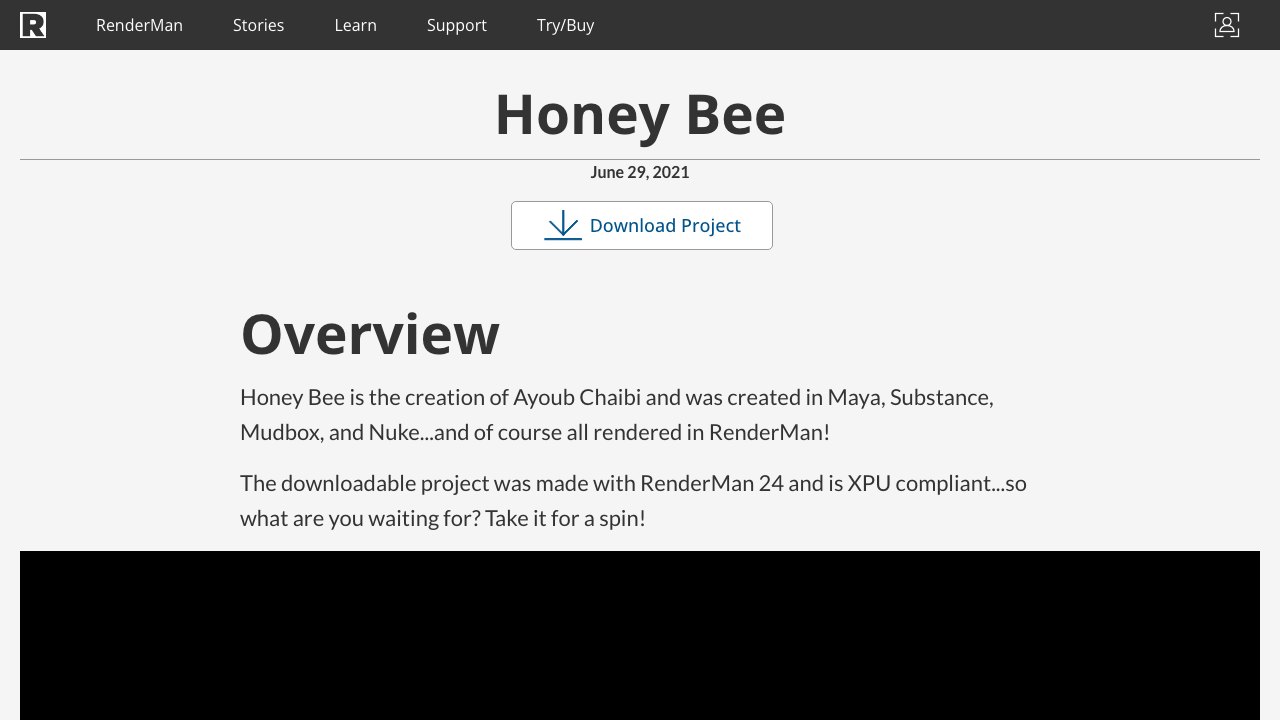Image resolution: width=1280 pixels, height=720 pixels.
Task: Open the RenderMan menu
Action: point(139,25)
